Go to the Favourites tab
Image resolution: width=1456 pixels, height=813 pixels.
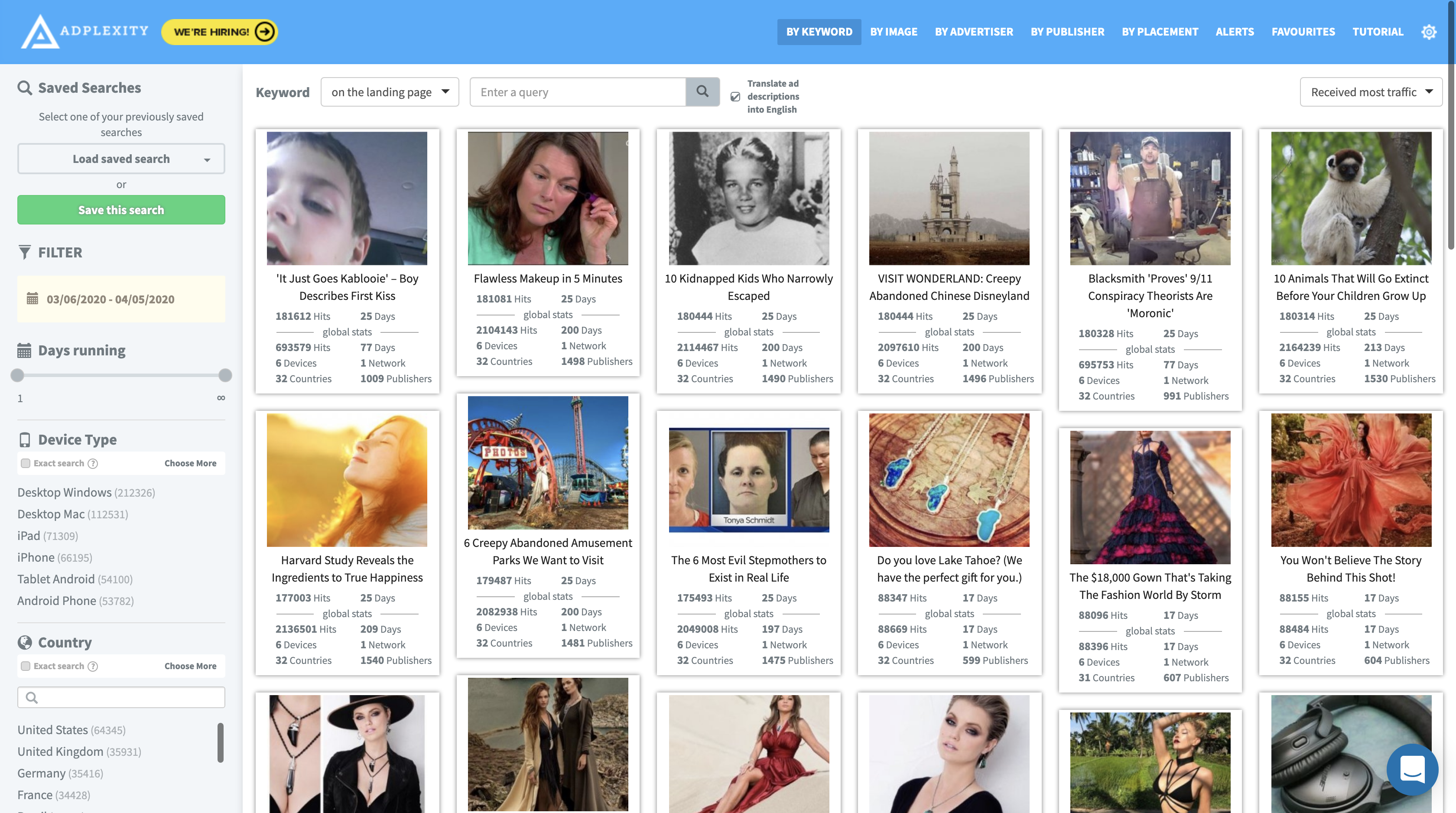tap(1303, 32)
